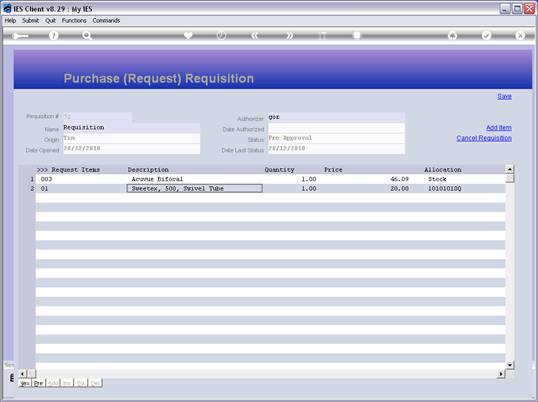The image size is (538, 402).
Task: Click the list scrollbar down arrow
Action: [510, 365]
